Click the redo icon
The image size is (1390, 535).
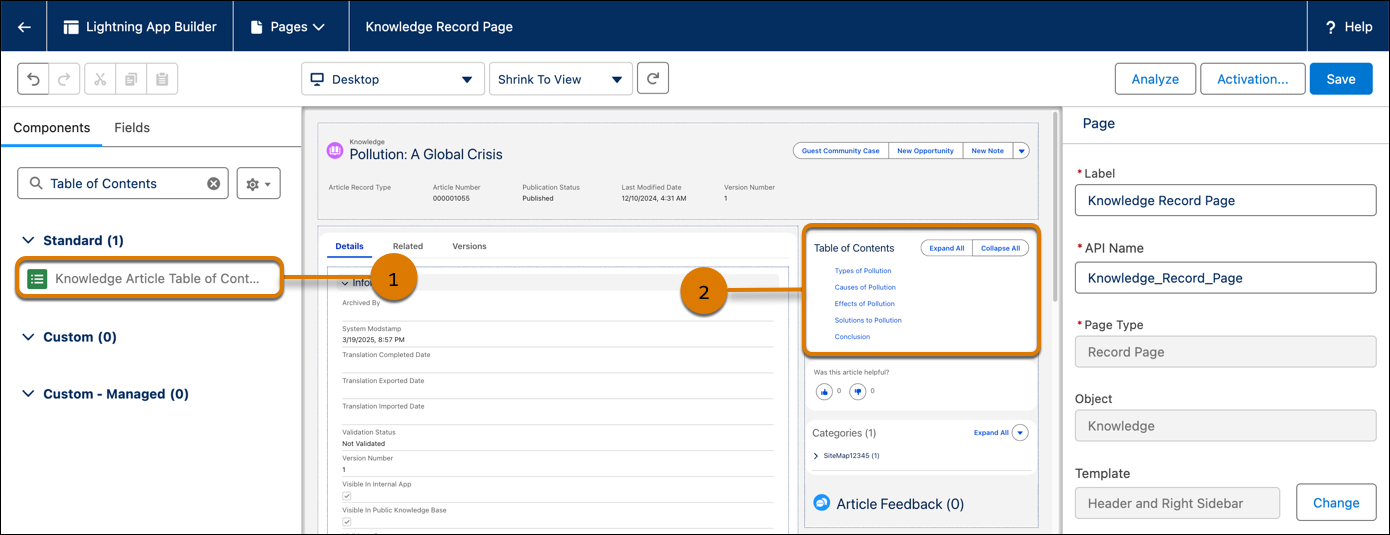[x=63, y=79]
